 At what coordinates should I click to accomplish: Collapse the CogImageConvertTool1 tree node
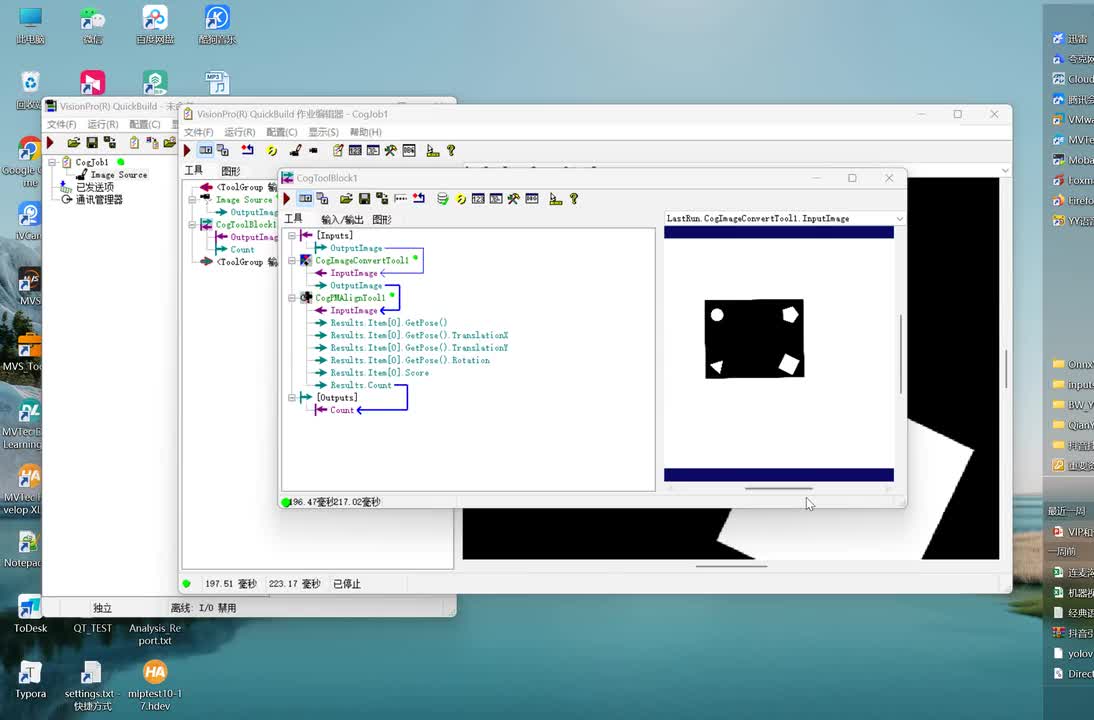click(292, 260)
